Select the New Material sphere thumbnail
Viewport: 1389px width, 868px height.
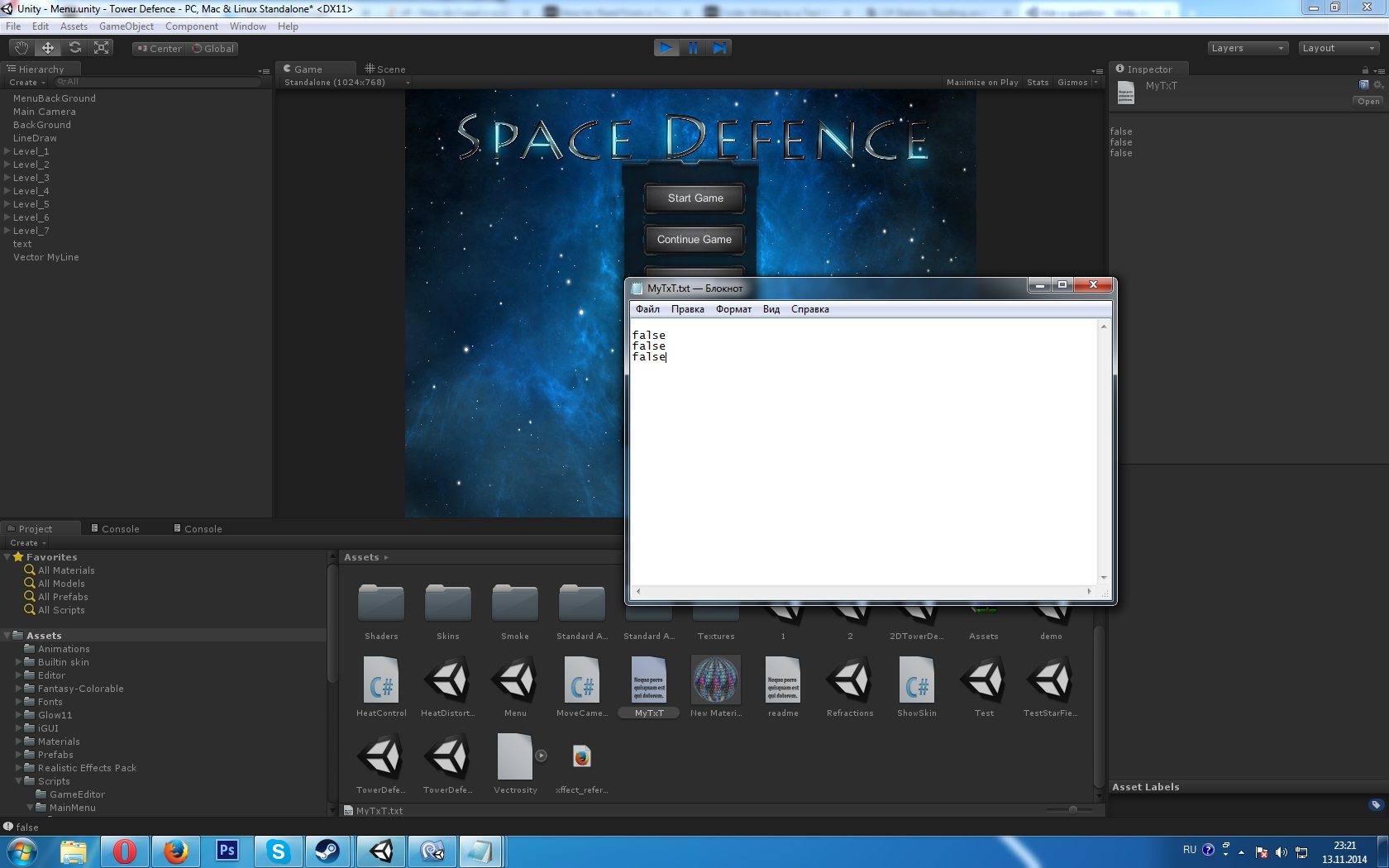(716, 680)
